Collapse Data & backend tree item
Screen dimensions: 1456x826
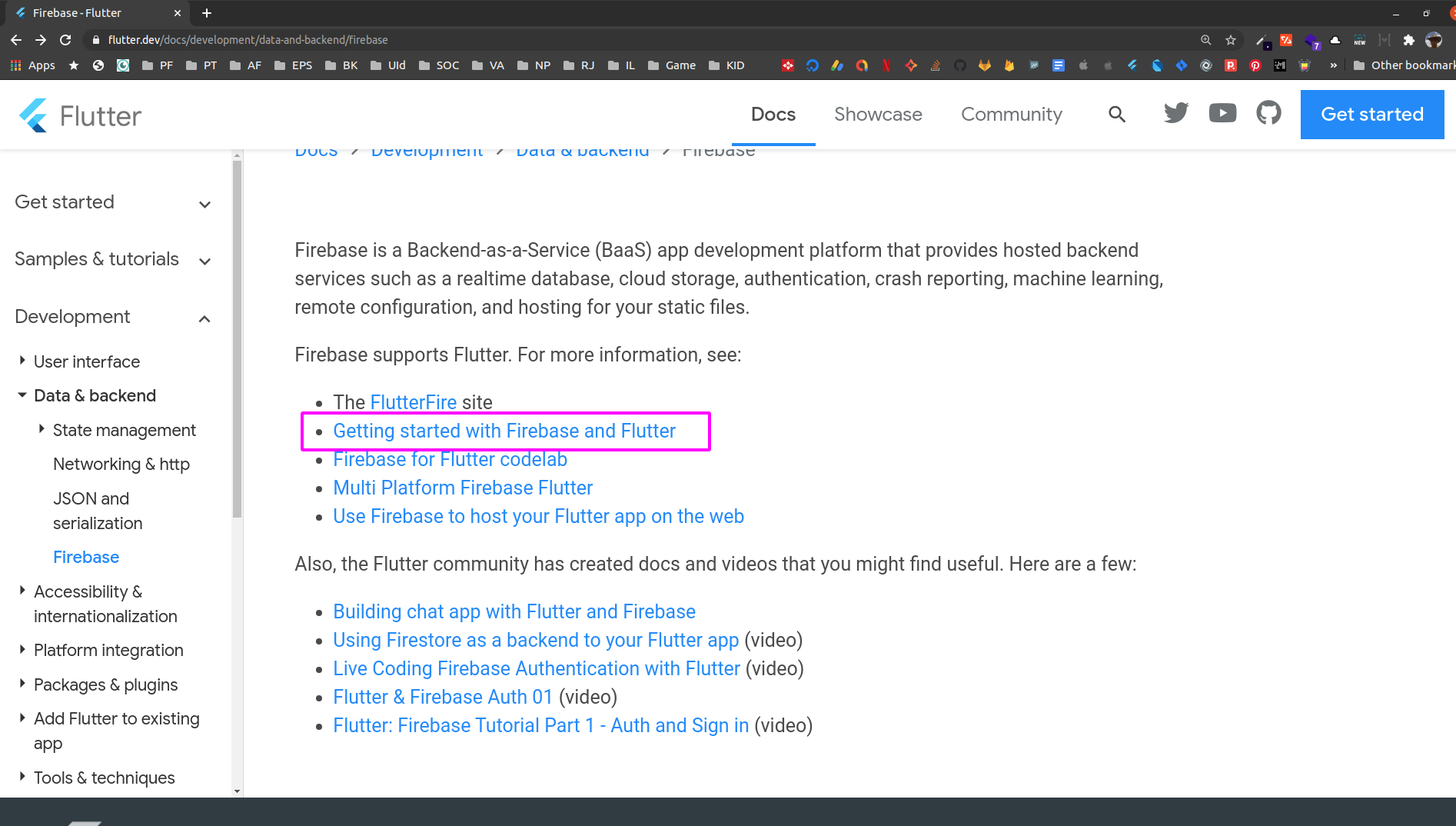coord(22,395)
